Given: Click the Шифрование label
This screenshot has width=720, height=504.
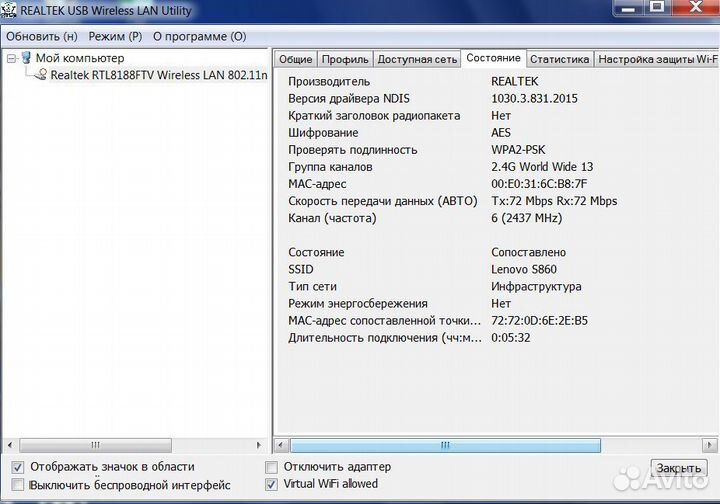Looking at the screenshot, I should [x=323, y=133].
